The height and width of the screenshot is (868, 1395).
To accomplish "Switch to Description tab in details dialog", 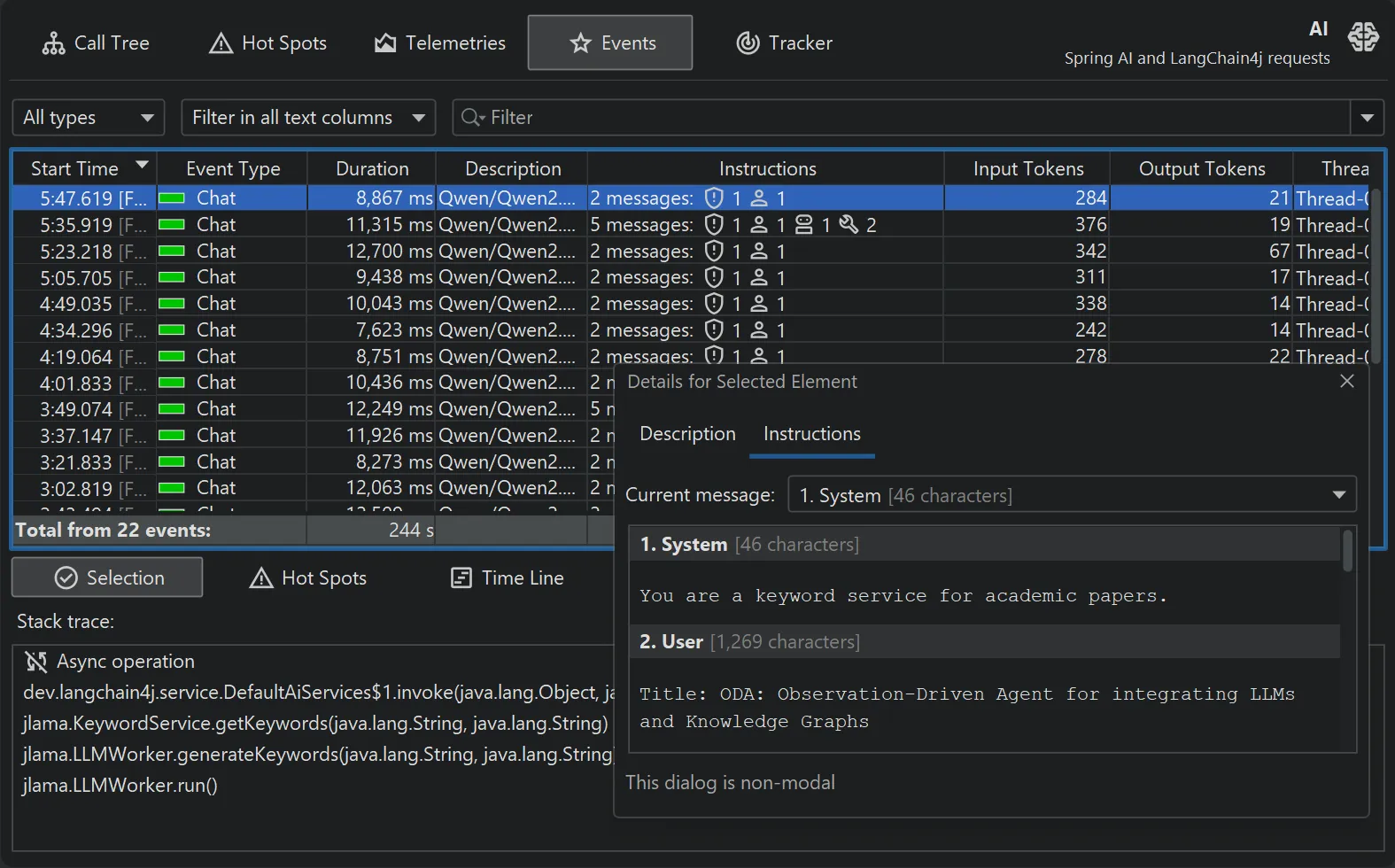I will point(687,434).
